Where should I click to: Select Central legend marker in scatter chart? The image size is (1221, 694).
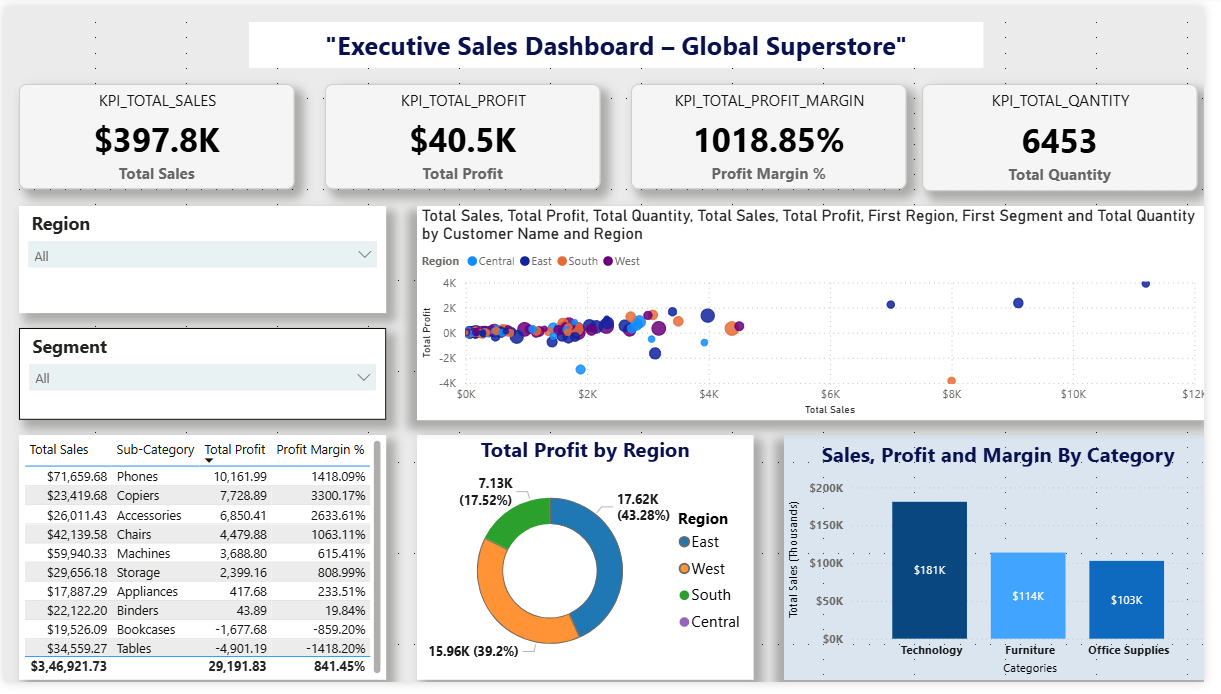tap(470, 261)
